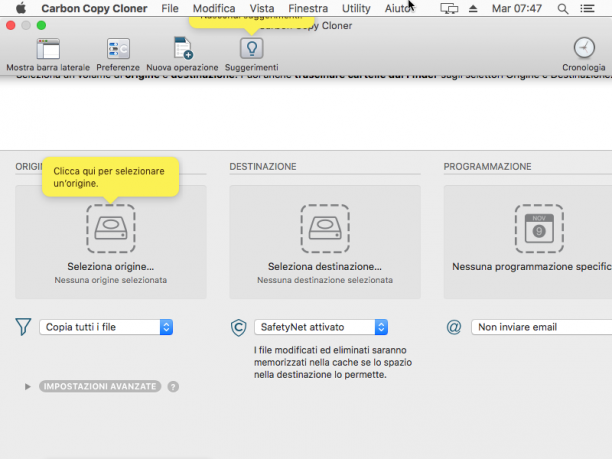This screenshot has width=612, height=459.
Task: Click the PROGRAMMAZIONE section heading
Action: (x=487, y=167)
